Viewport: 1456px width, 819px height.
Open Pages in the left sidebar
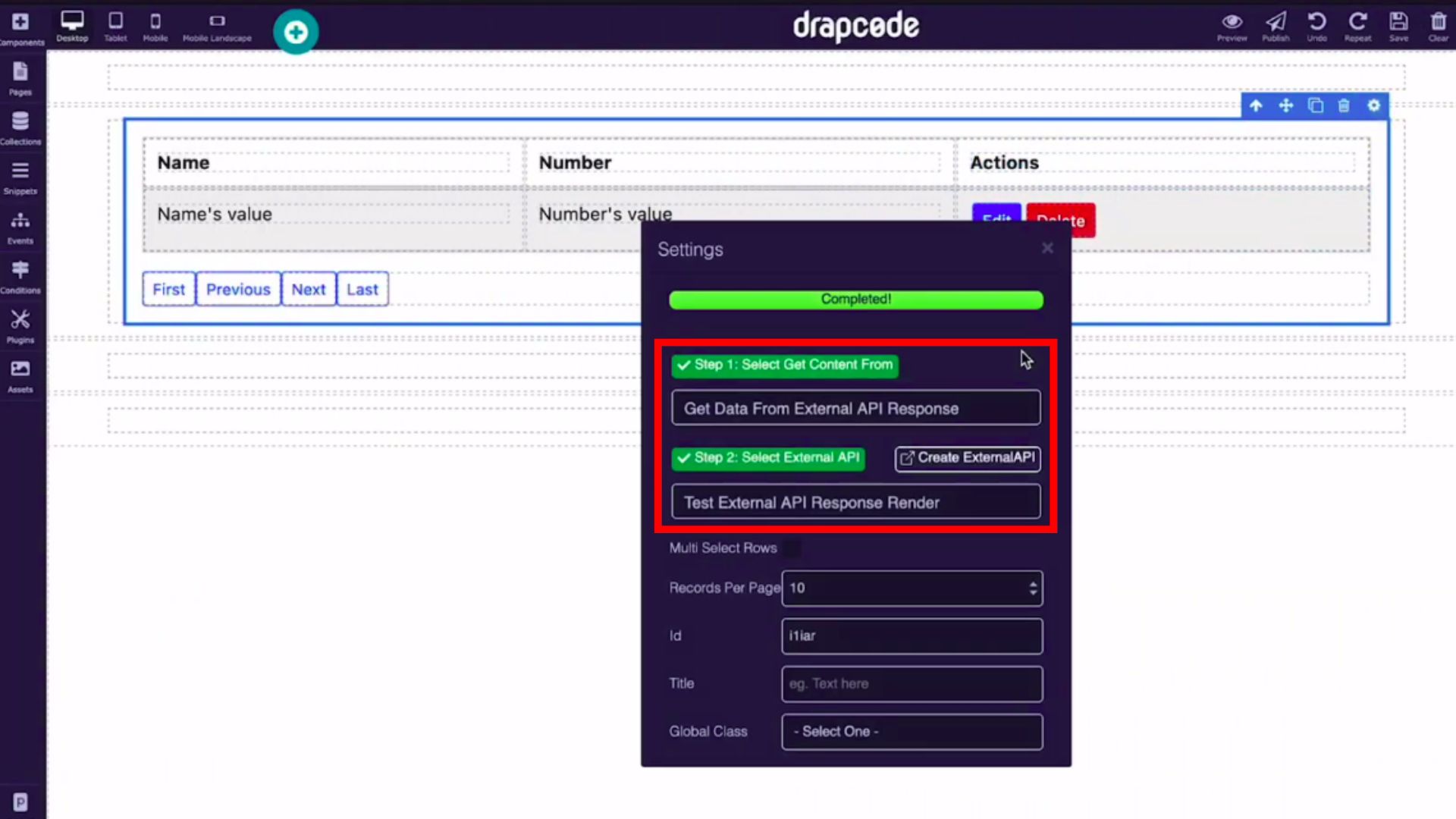pos(20,79)
